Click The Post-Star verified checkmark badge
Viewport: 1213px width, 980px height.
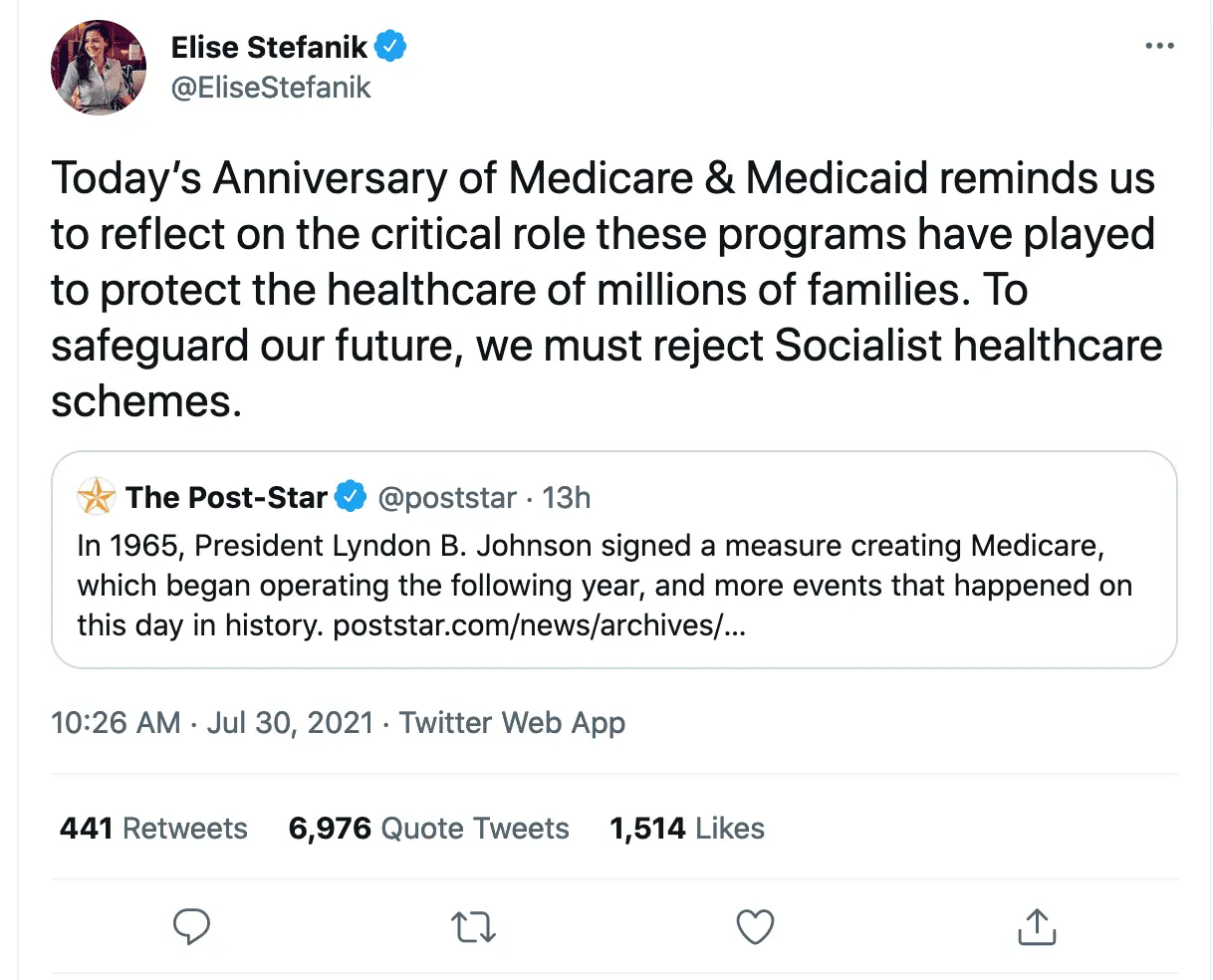(351, 497)
